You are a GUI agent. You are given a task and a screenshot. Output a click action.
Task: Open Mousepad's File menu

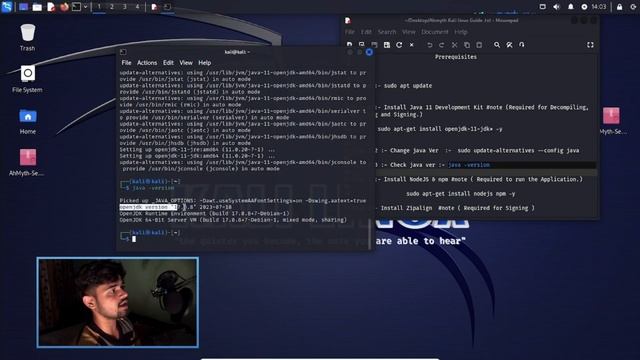[x=350, y=32]
